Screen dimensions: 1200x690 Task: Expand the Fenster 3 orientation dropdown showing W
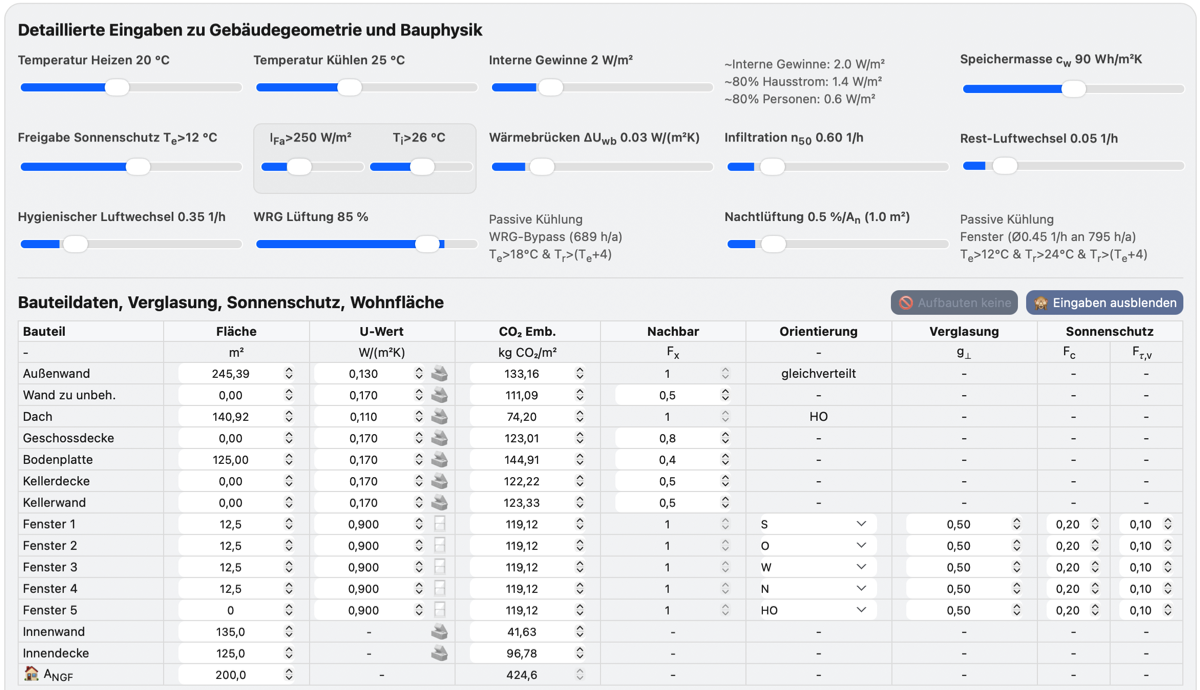coord(818,567)
